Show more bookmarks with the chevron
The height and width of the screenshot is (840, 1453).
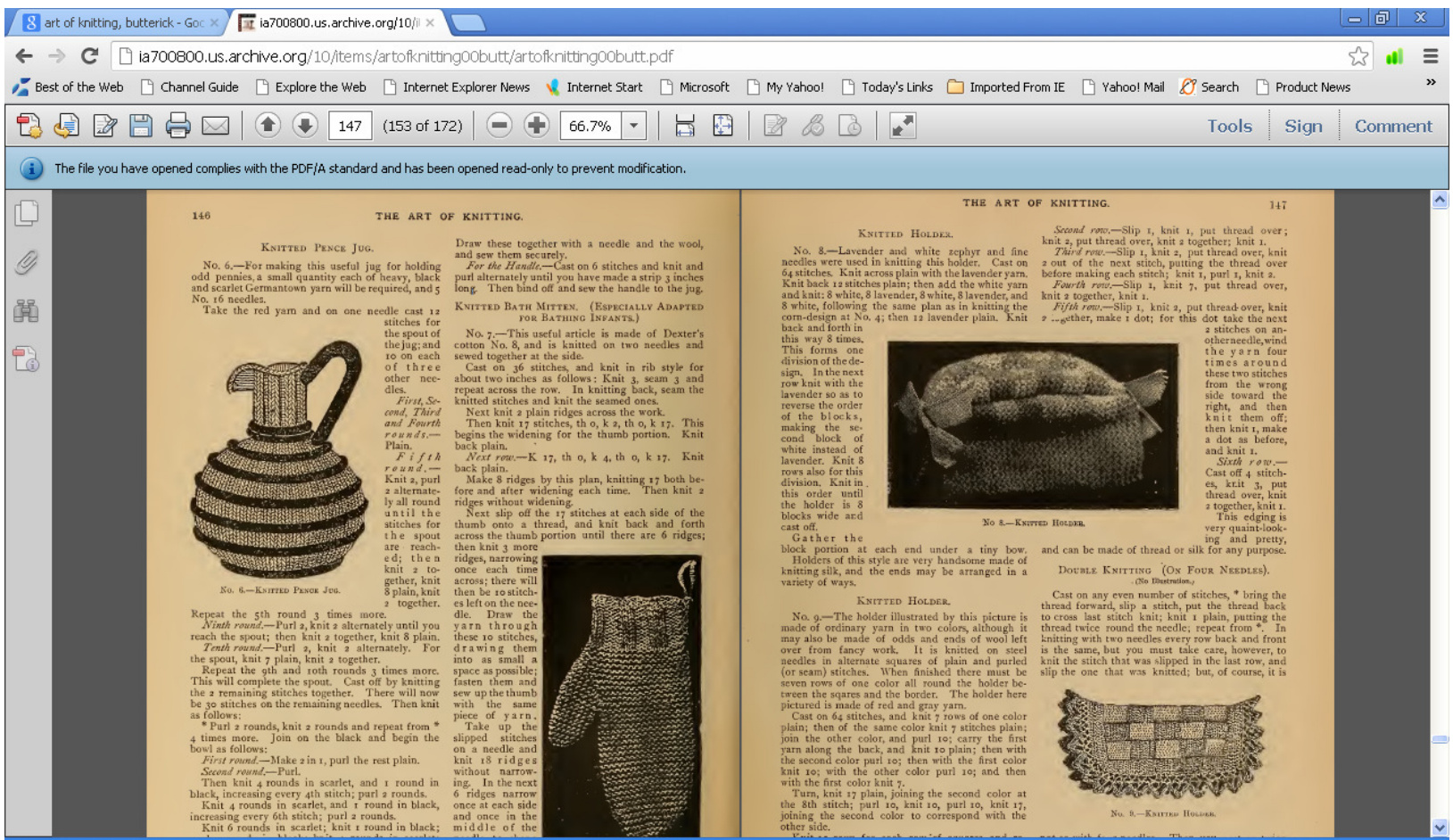[x=1431, y=82]
